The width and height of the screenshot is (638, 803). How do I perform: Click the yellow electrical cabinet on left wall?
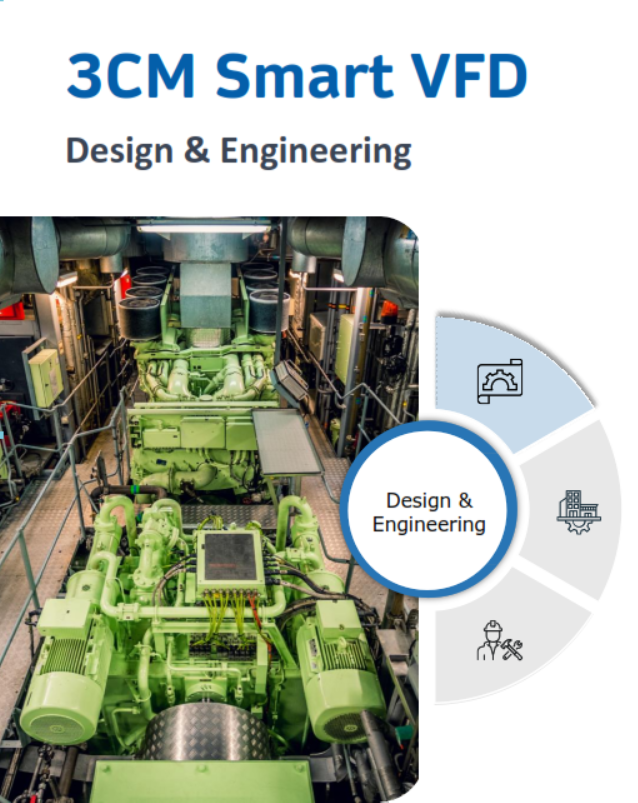tap(44, 376)
